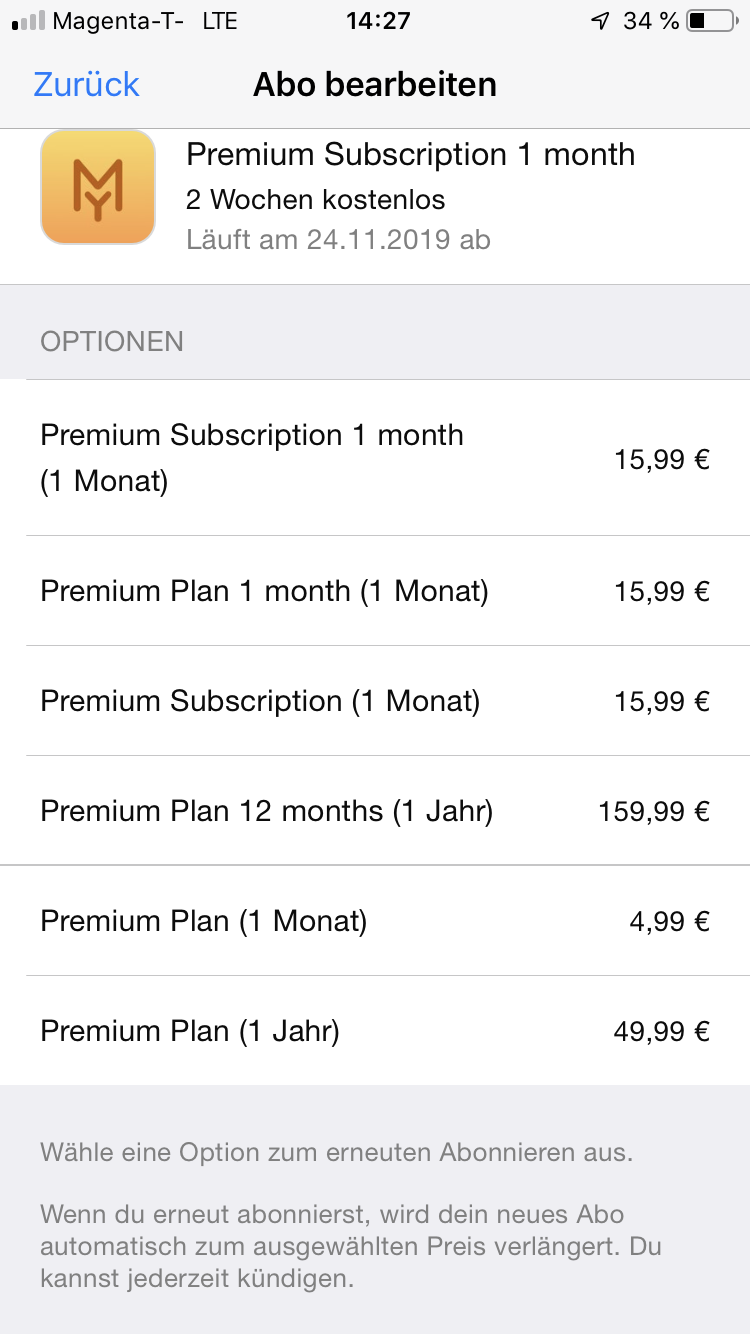Tap the OPTIONEN section header

(x=112, y=342)
